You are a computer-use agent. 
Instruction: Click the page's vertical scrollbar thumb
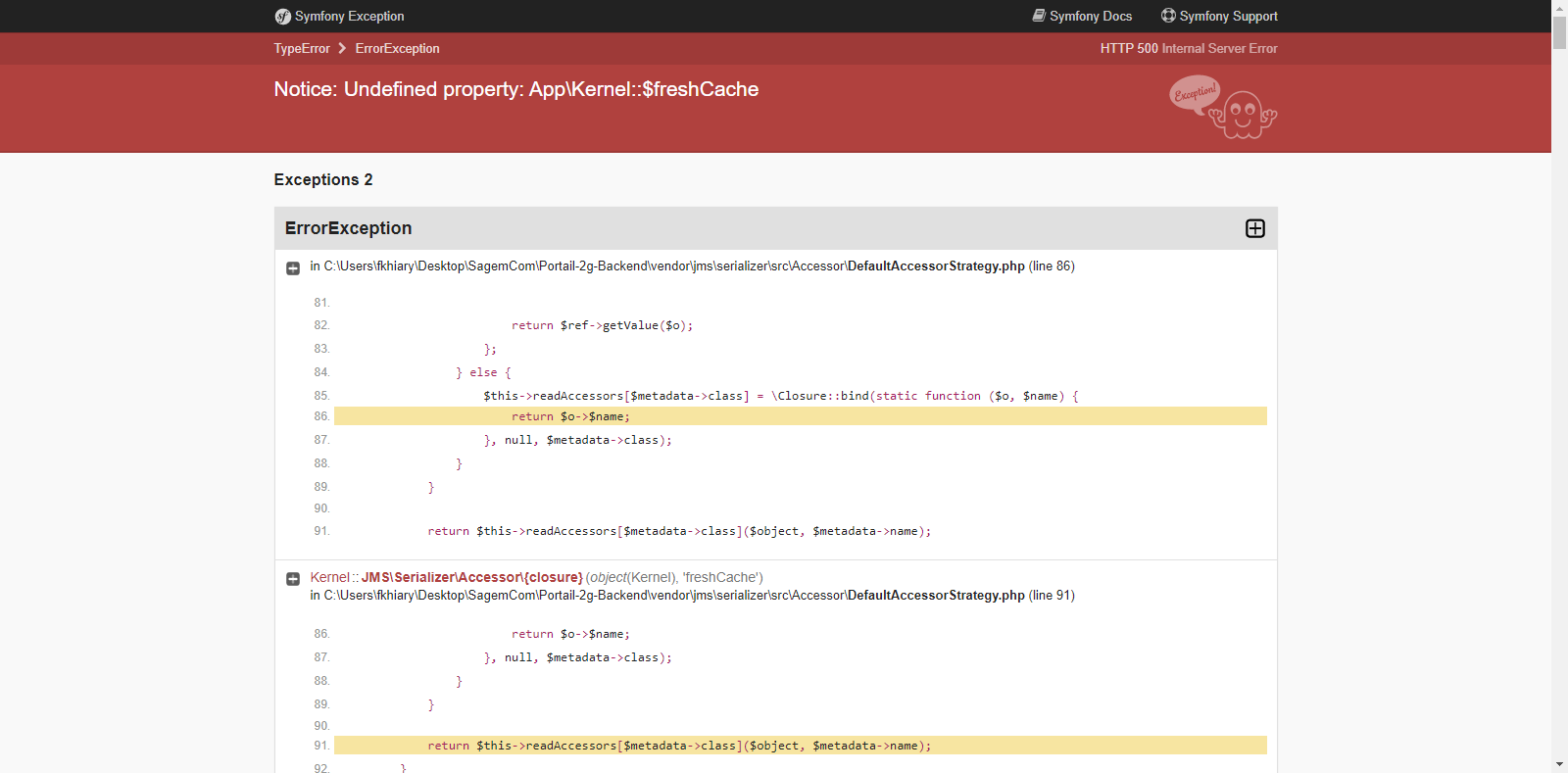(1559, 32)
